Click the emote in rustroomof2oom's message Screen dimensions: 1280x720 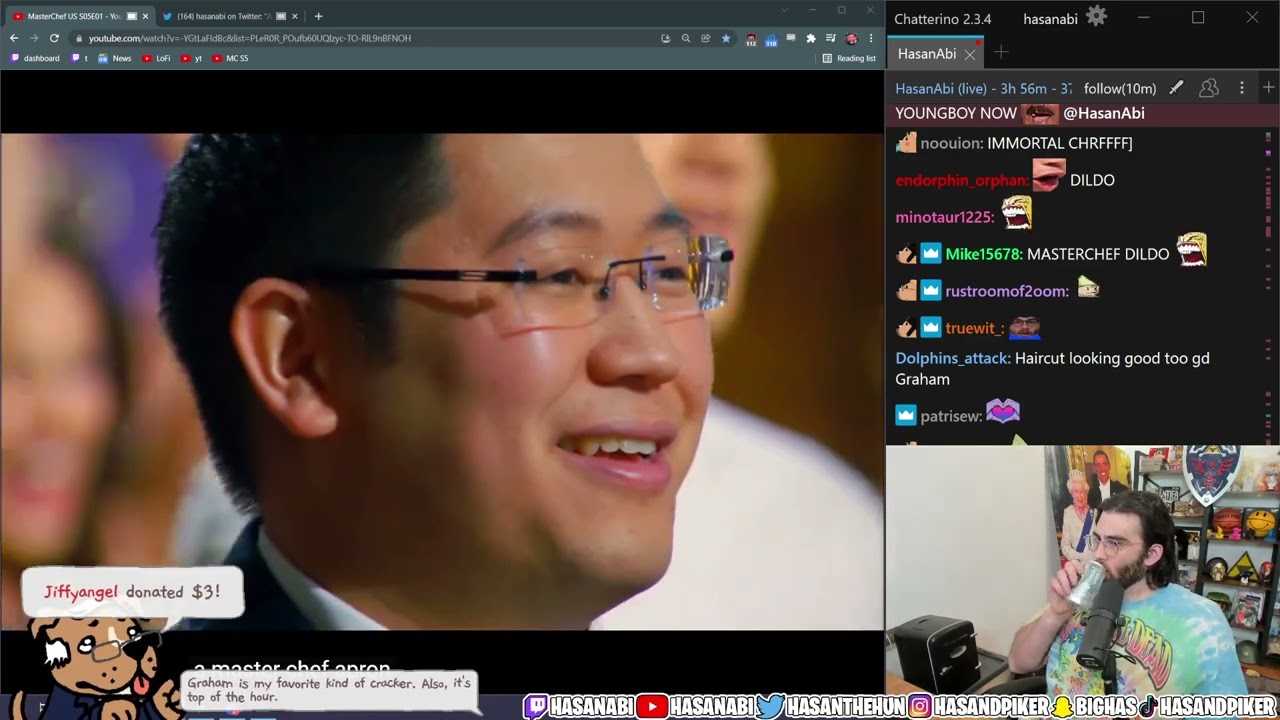(x=1088, y=288)
